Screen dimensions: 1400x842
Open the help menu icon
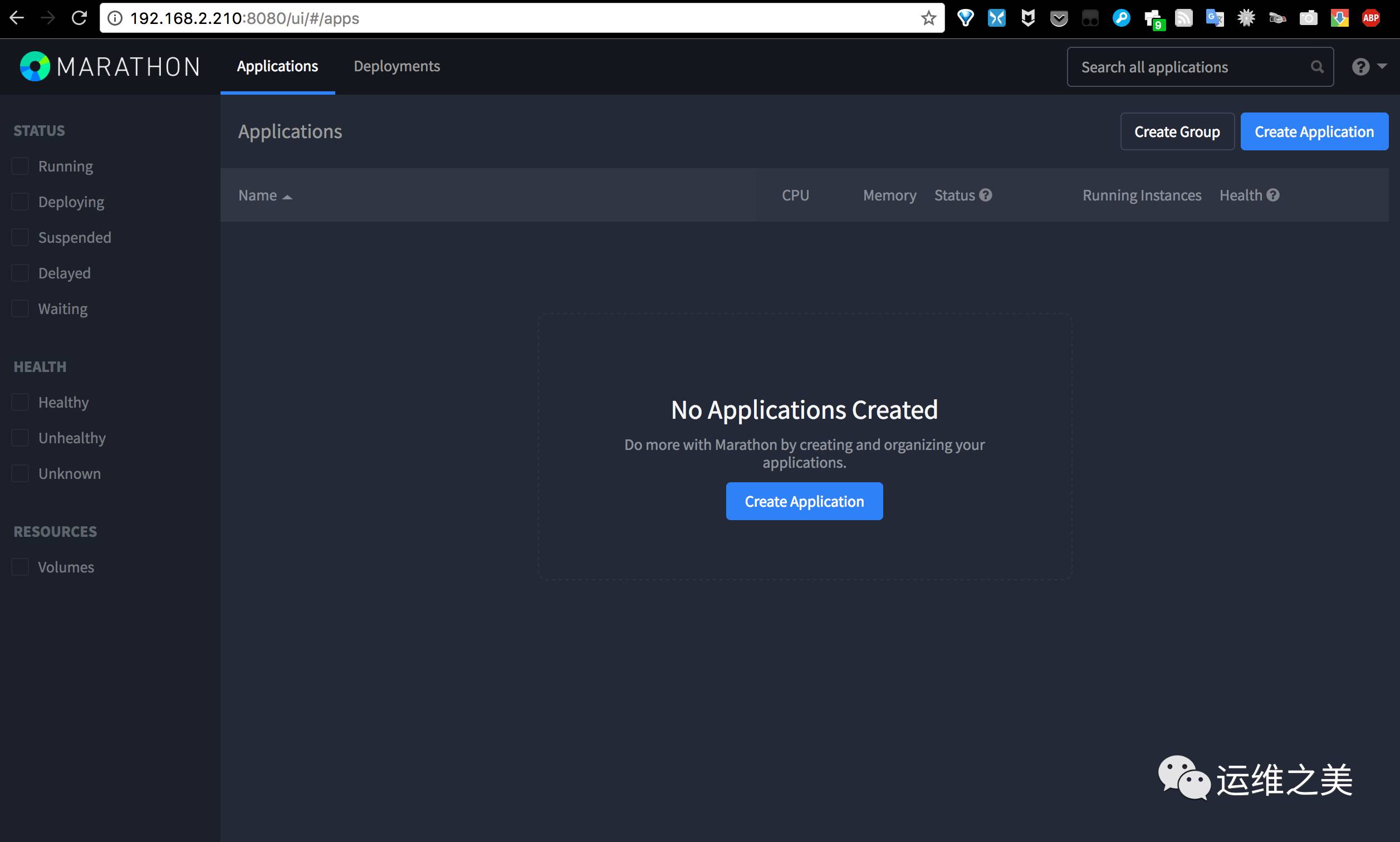(x=1361, y=67)
